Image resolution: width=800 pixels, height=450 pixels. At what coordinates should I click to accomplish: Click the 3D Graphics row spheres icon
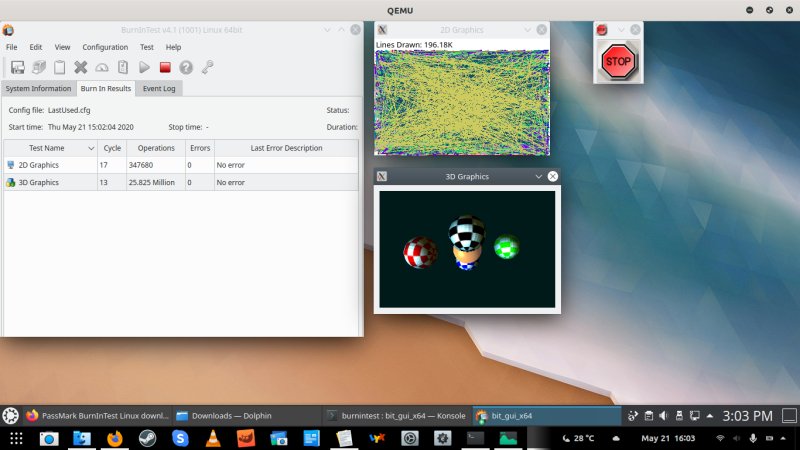[x=11, y=182]
